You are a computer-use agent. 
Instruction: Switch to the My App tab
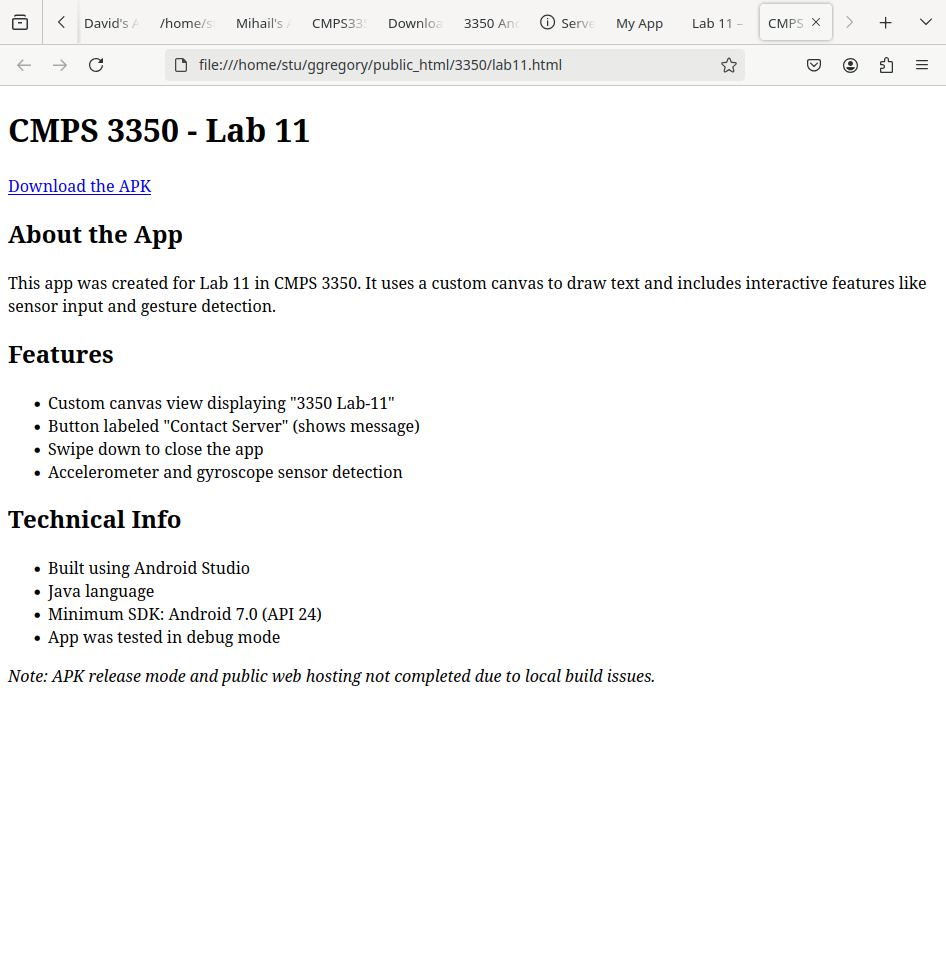pos(639,23)
